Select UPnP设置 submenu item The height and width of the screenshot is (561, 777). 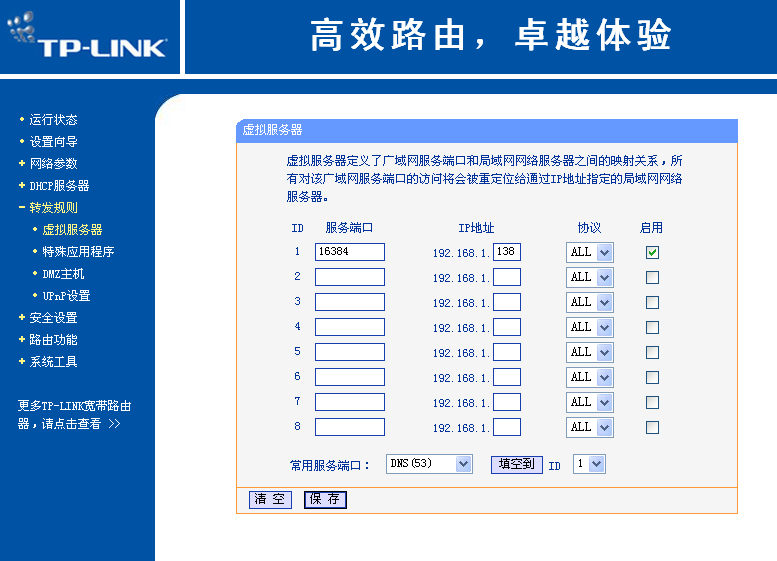click(66, 296)
